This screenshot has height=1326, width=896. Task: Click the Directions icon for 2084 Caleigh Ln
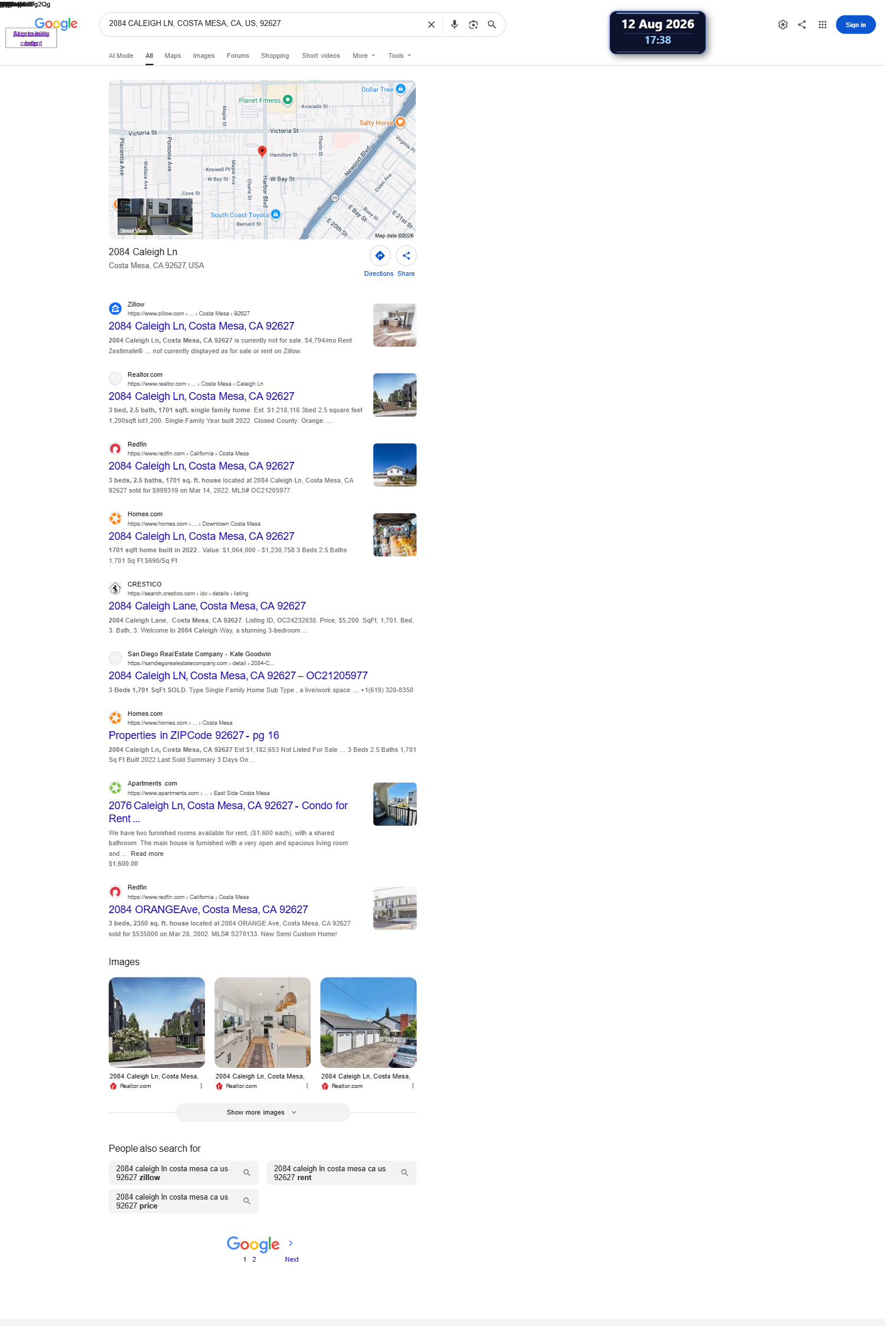[x=380, y=256]
